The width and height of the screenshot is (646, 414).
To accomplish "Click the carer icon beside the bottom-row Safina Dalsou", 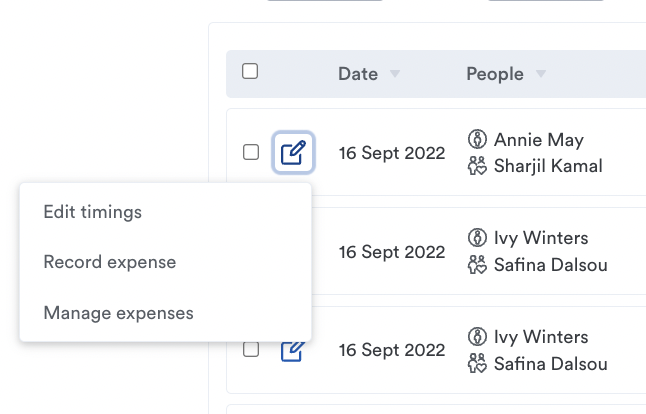I will point(477,364).
